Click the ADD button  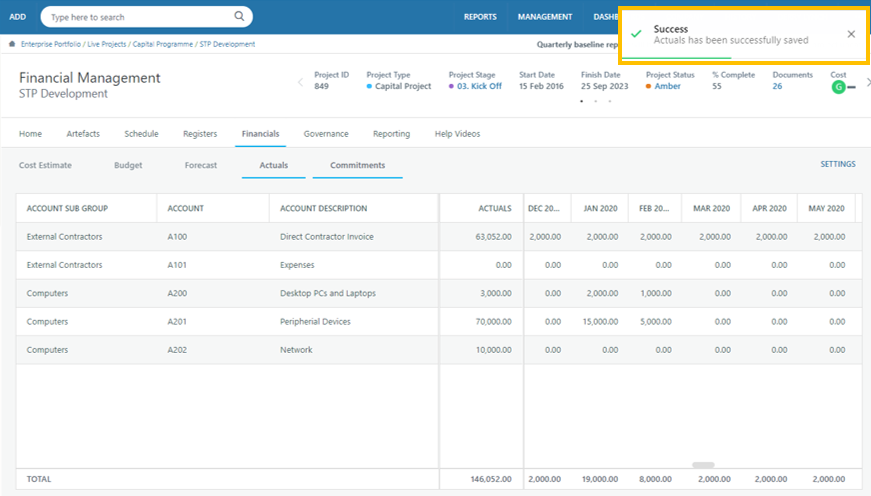[x=17, y=17]
